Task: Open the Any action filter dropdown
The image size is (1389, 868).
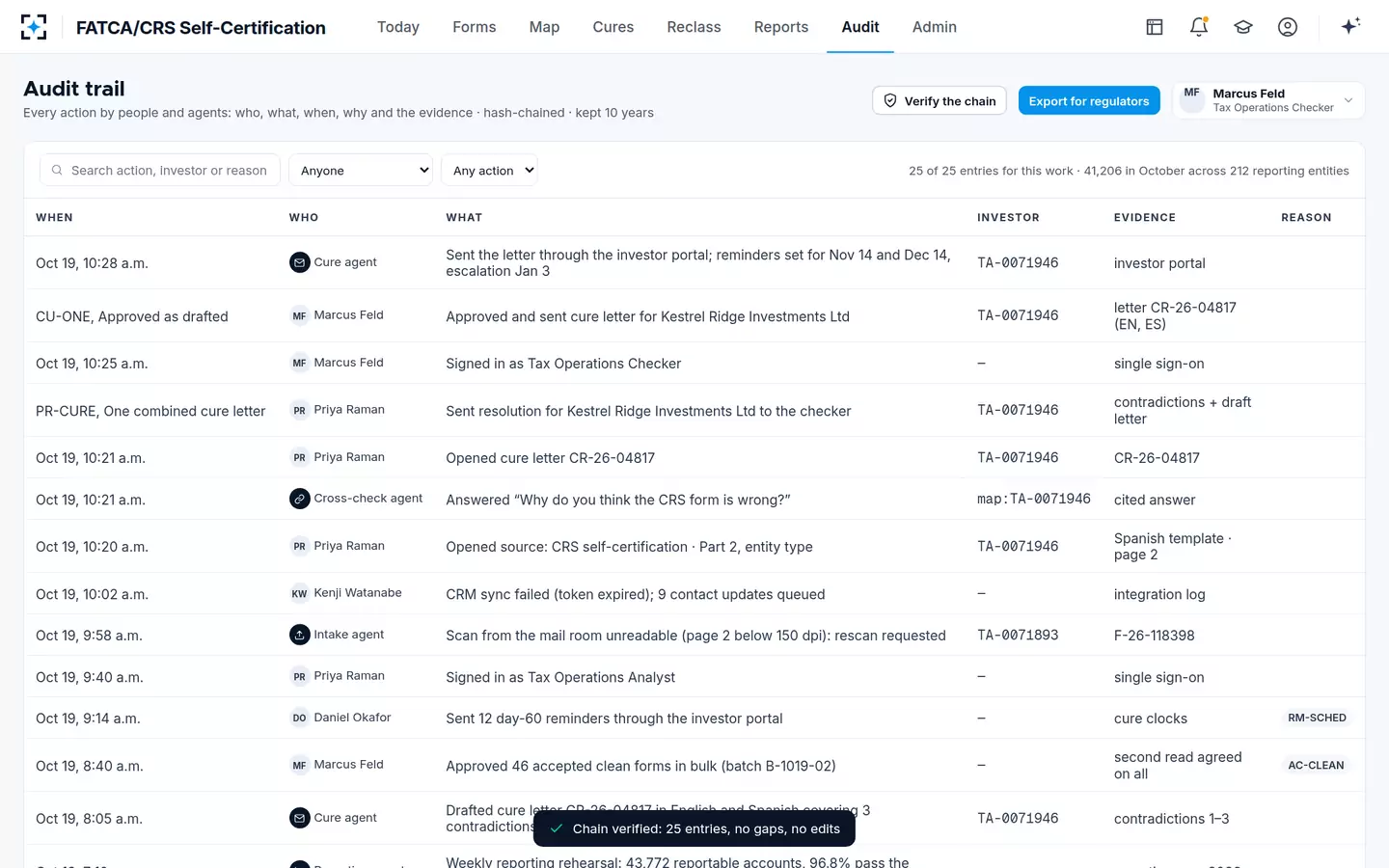Action: click(x=489, y=170)
